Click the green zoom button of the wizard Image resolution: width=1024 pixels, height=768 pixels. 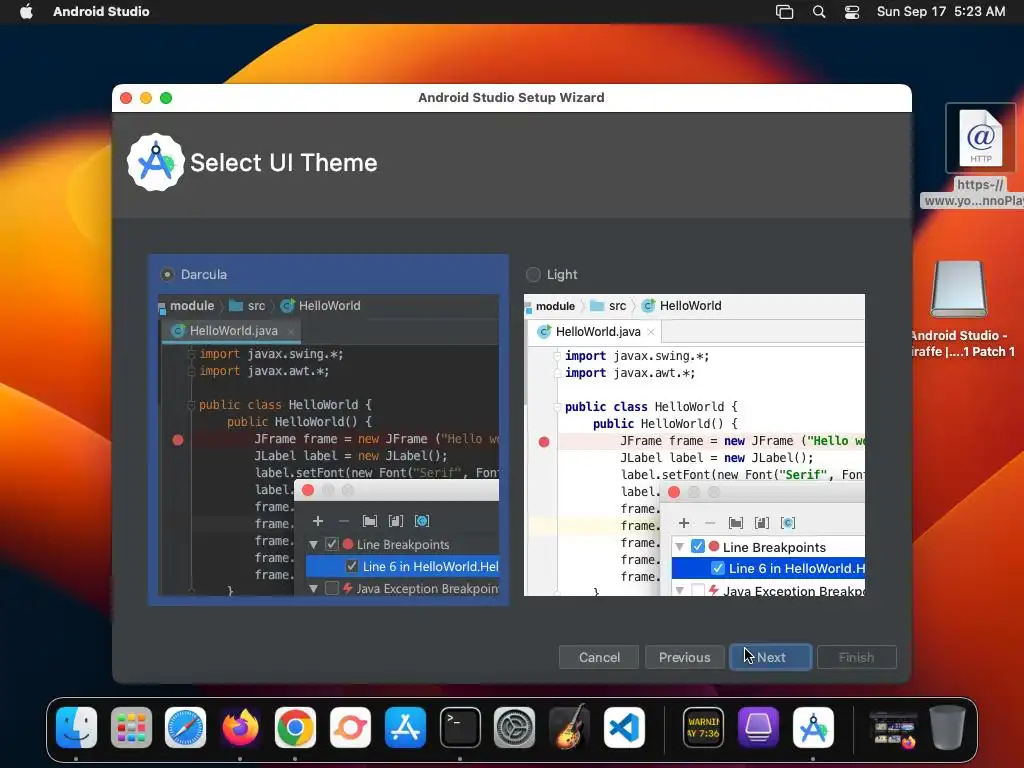166,98
